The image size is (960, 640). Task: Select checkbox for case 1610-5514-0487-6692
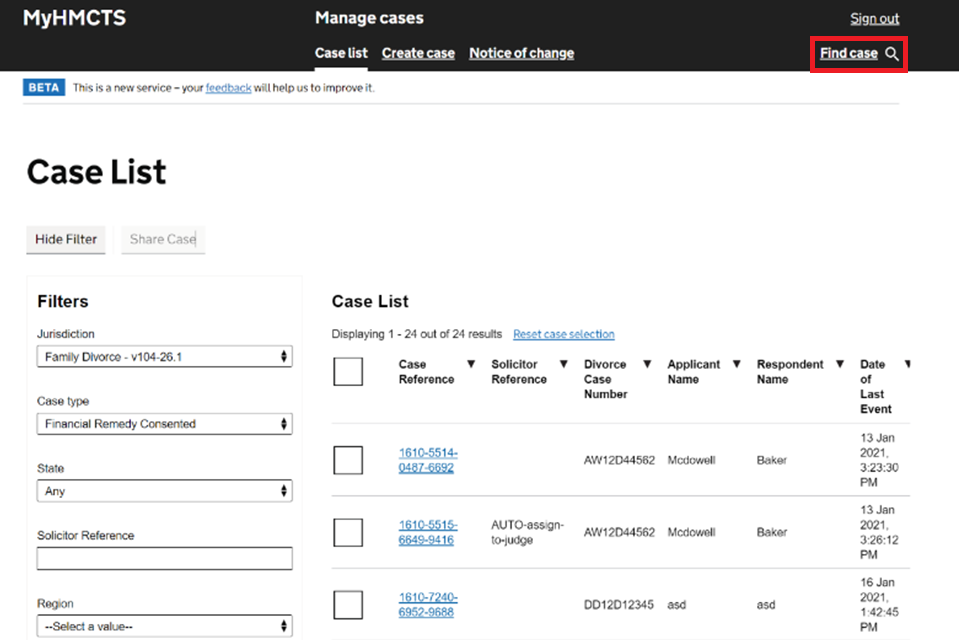(x=348, y=460)
